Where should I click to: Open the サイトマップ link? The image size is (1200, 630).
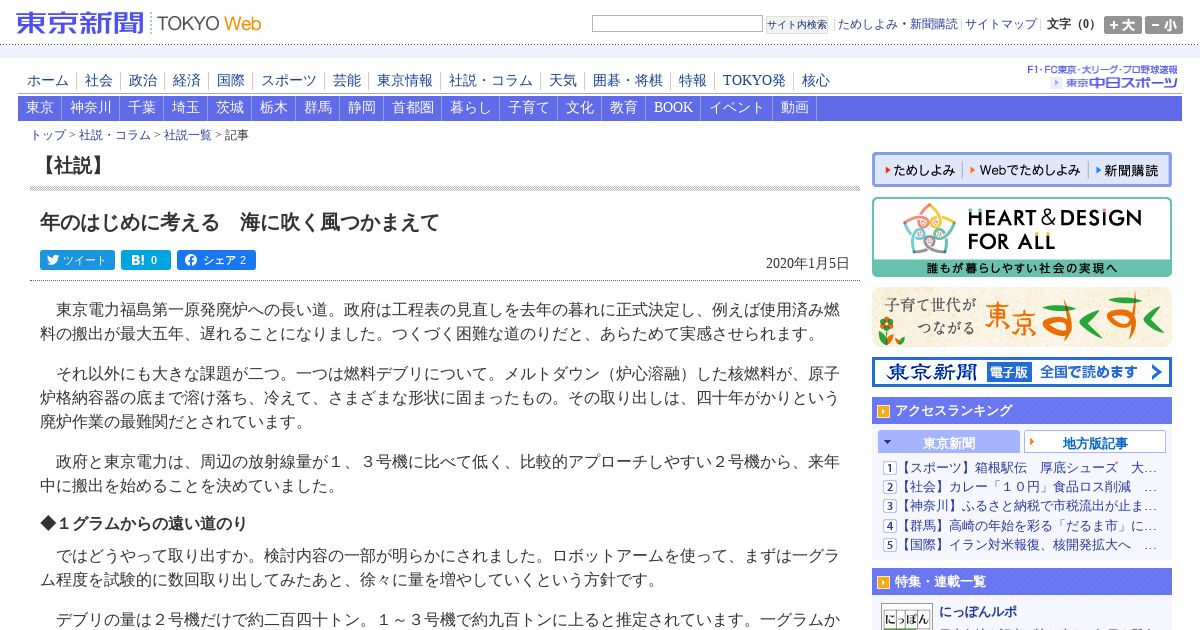pyautogui.click(x=1001, y=24)
